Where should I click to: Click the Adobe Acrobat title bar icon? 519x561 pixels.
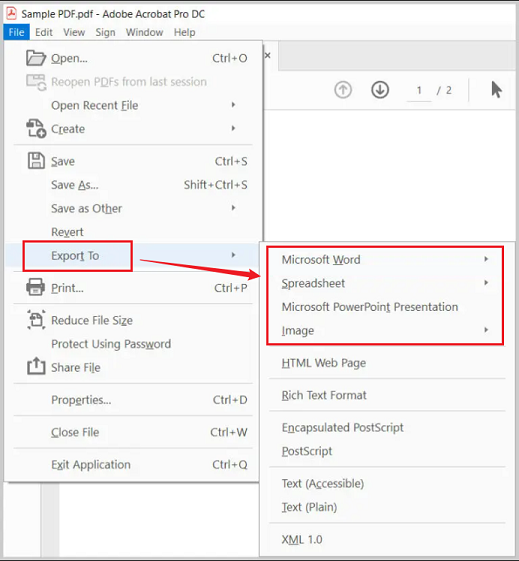[x=12, y=14]
